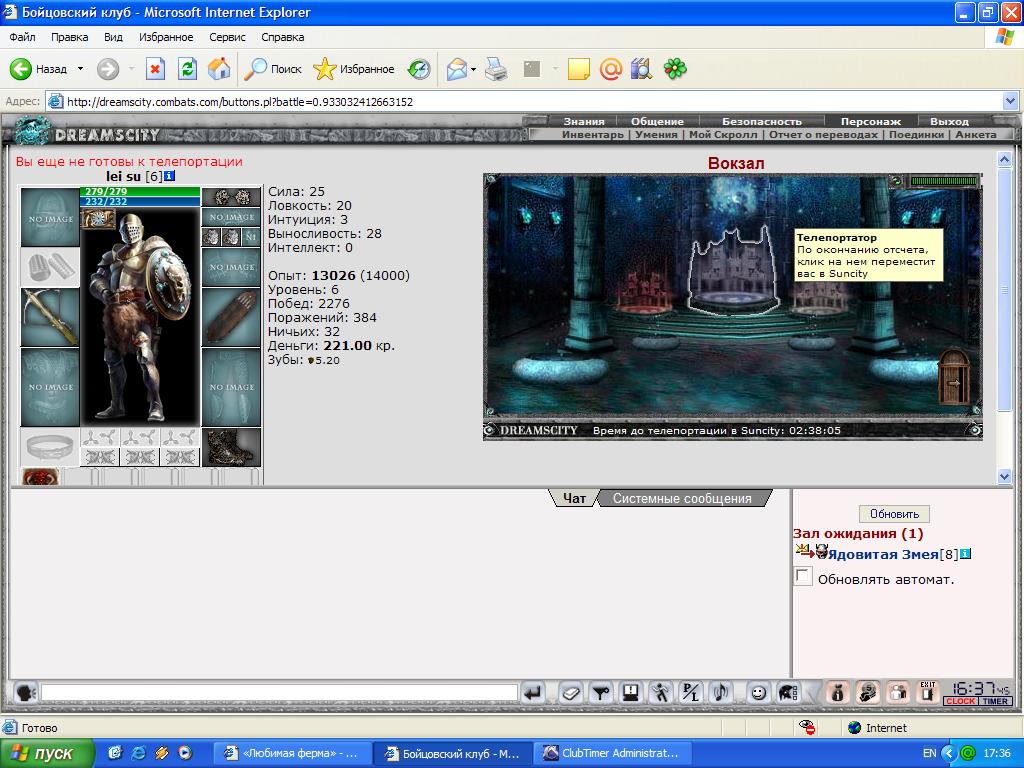This screenshot has height=768, width=1024.
Task: Open the Mail button dropdown arrow
Action: pos(473,69)
